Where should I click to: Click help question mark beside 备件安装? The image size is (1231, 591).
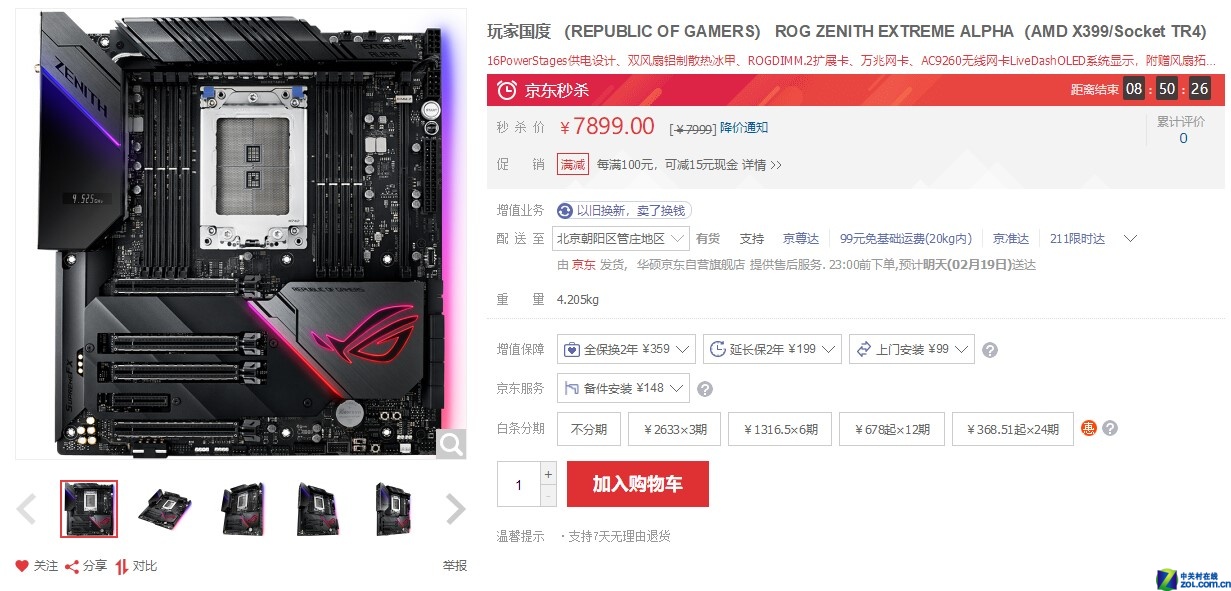(705, 389)
